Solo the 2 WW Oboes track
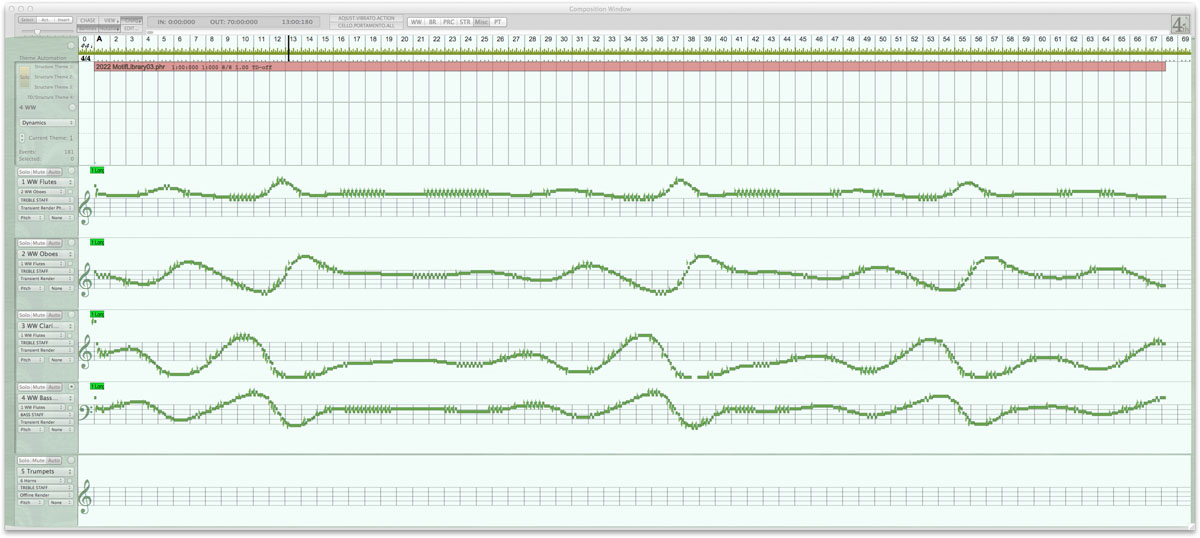 tap(25, 243)
